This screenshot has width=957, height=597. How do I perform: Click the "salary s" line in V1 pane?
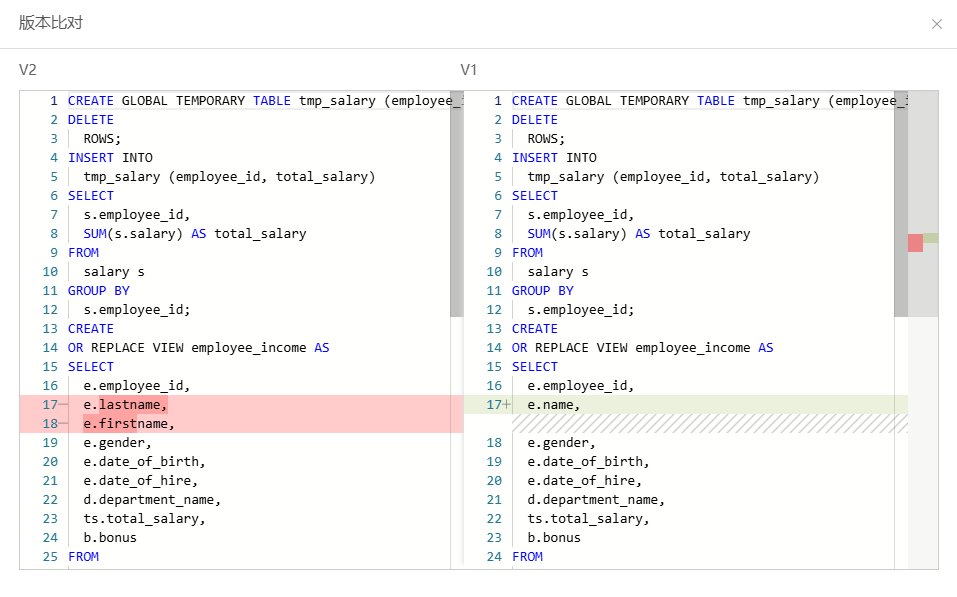click(x=558, y=272)
